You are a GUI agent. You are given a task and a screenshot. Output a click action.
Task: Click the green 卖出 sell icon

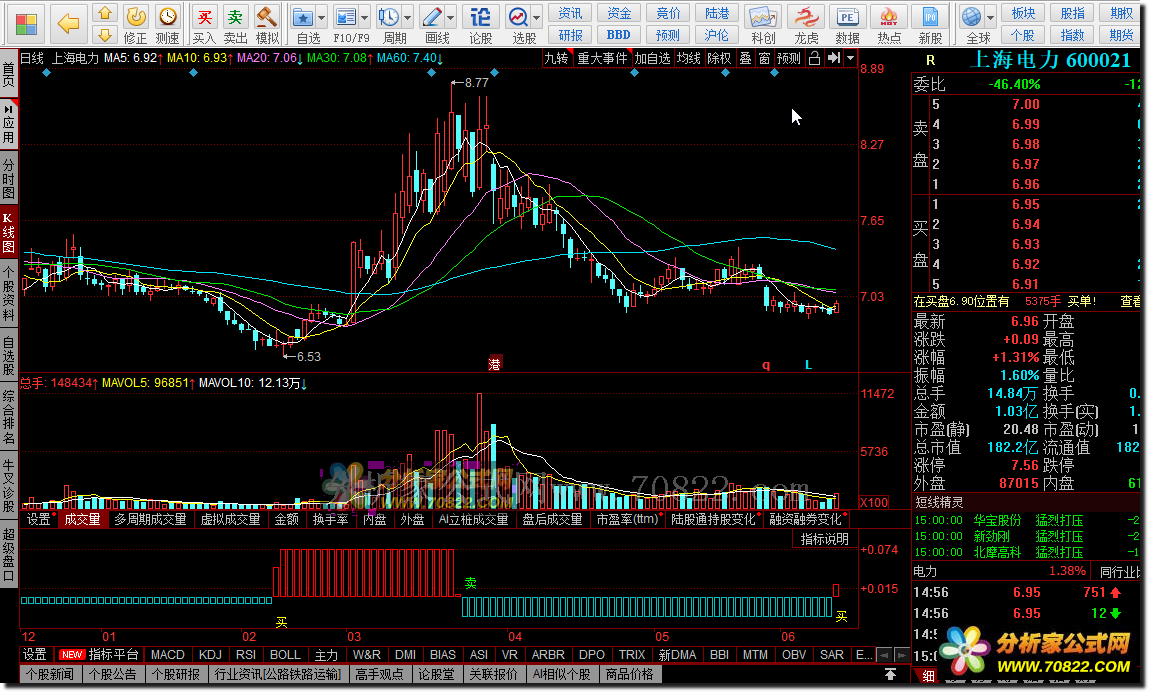click(235, 16)
